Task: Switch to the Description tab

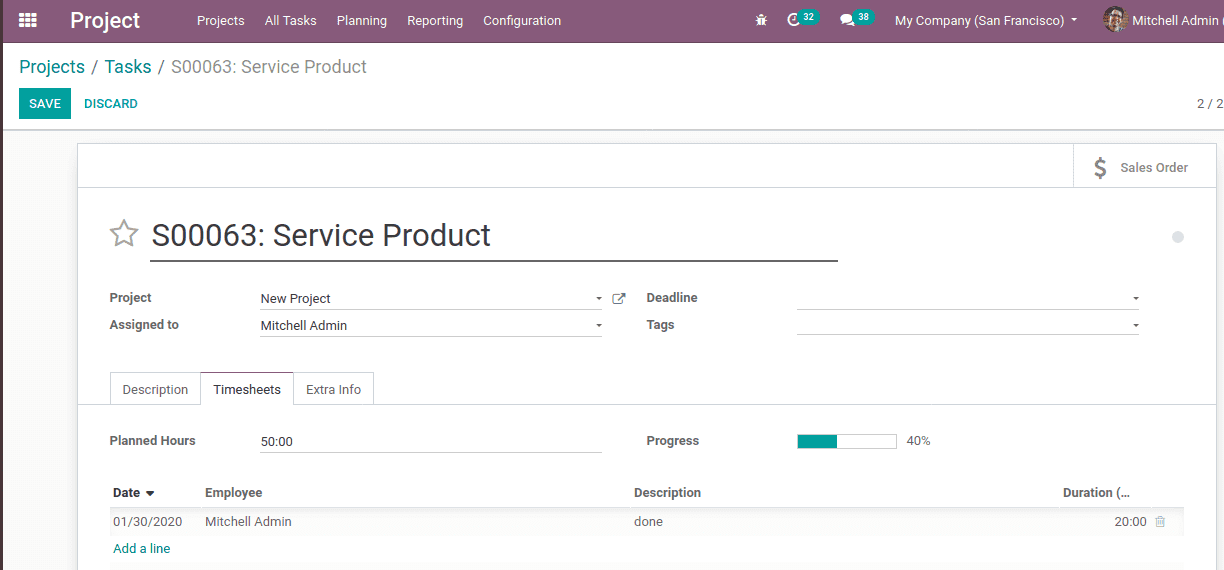Action: click(155, 389)
